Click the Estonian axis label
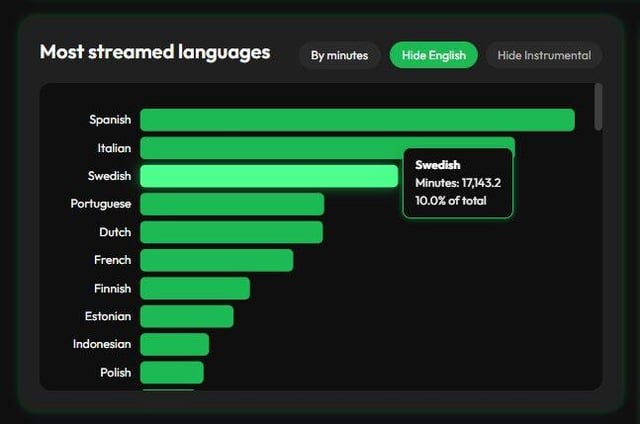The width and height of the screenshot is (640, 424). point(107,316)
